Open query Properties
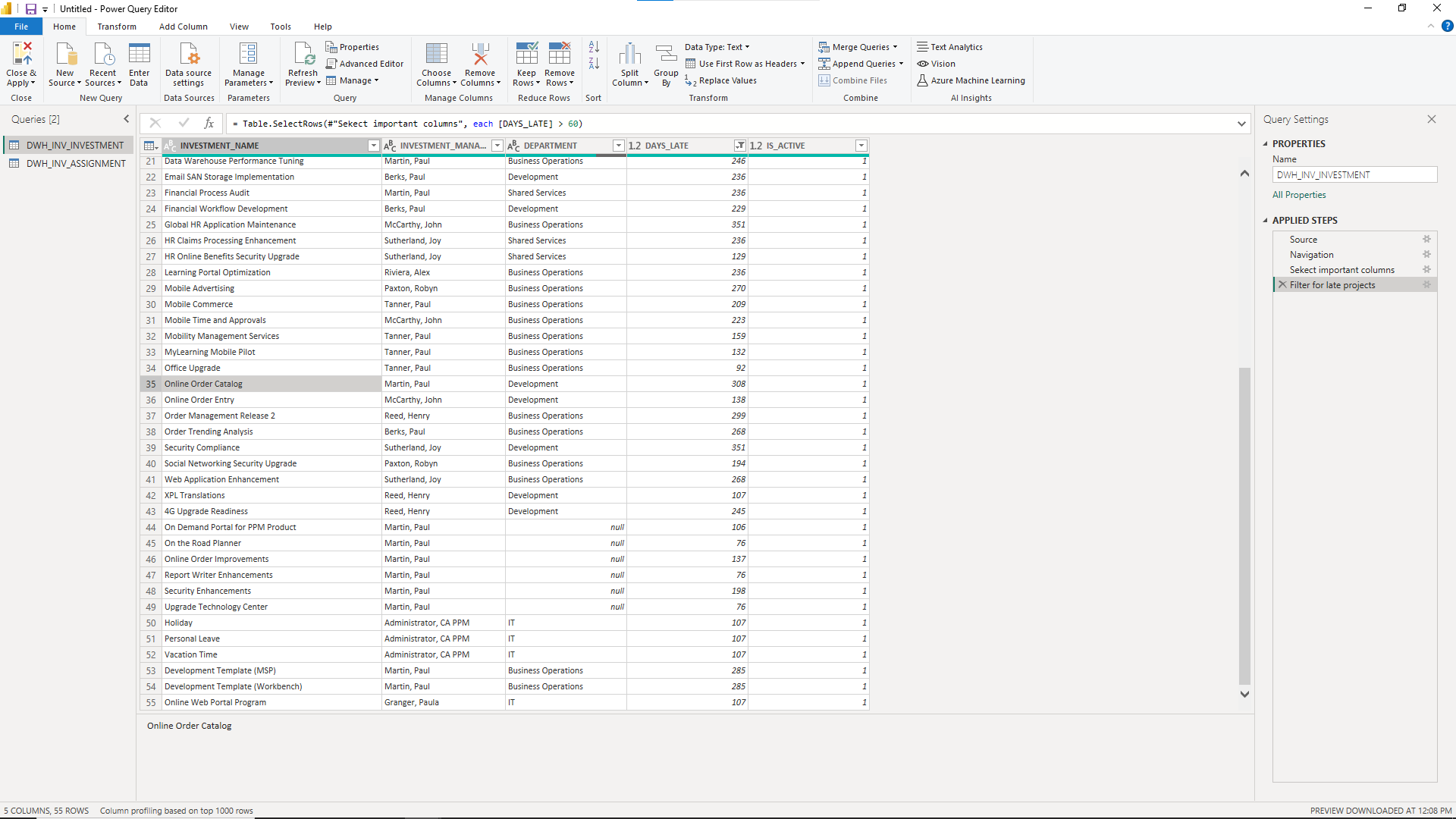1456x819 pixels. 353,47
